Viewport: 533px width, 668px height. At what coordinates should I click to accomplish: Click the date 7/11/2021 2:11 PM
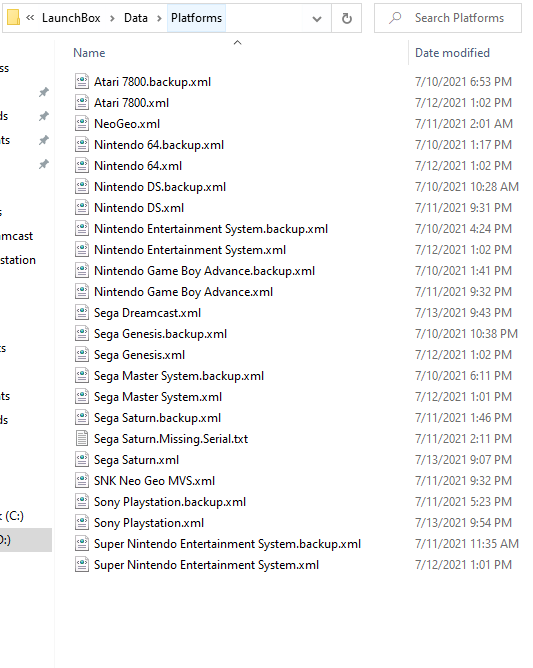click(463, 439)
